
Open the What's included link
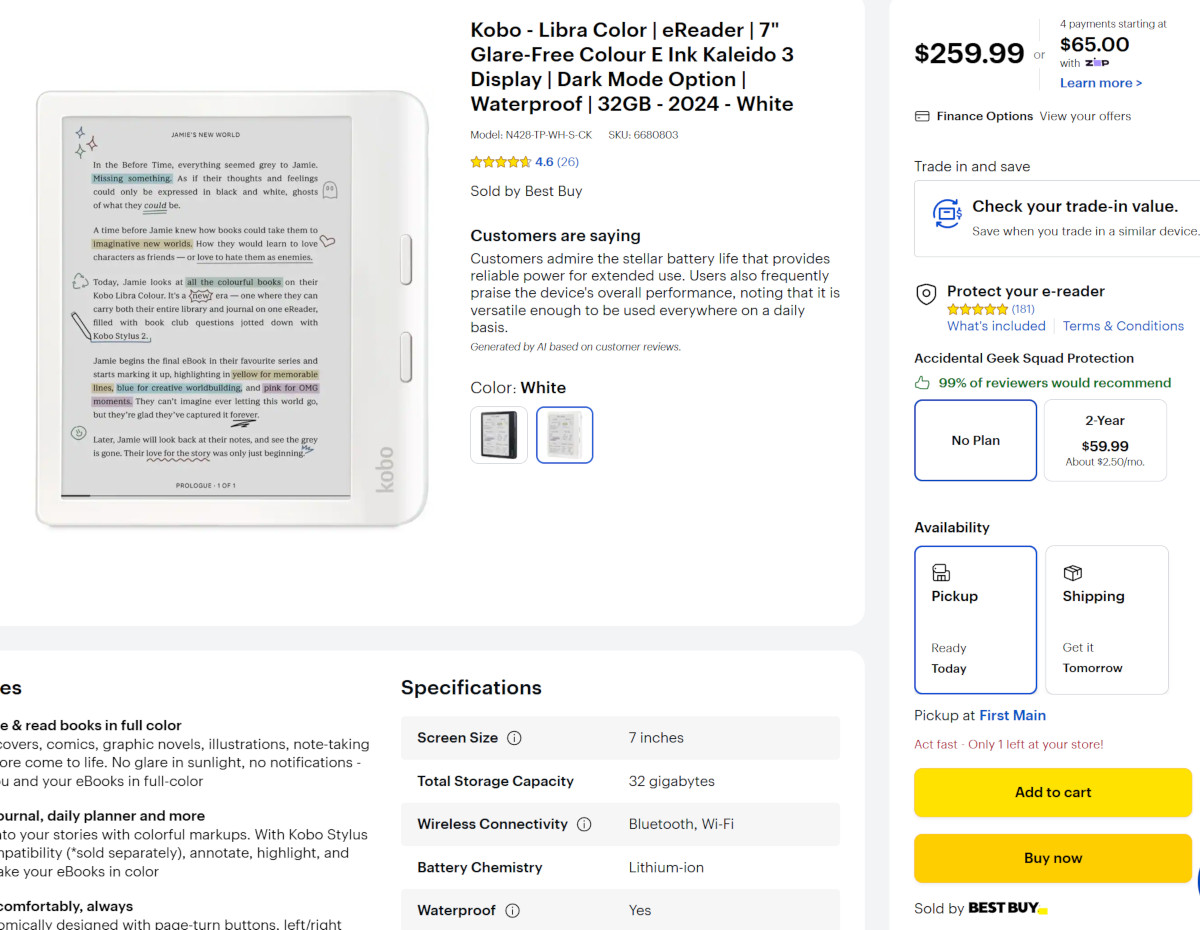tap(996, 326)
